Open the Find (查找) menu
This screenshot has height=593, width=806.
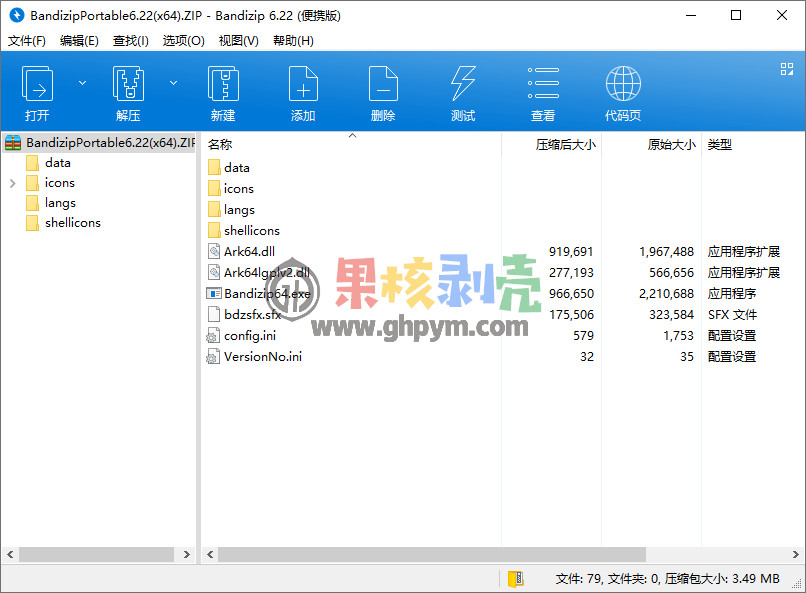click(x=131, y=41)
